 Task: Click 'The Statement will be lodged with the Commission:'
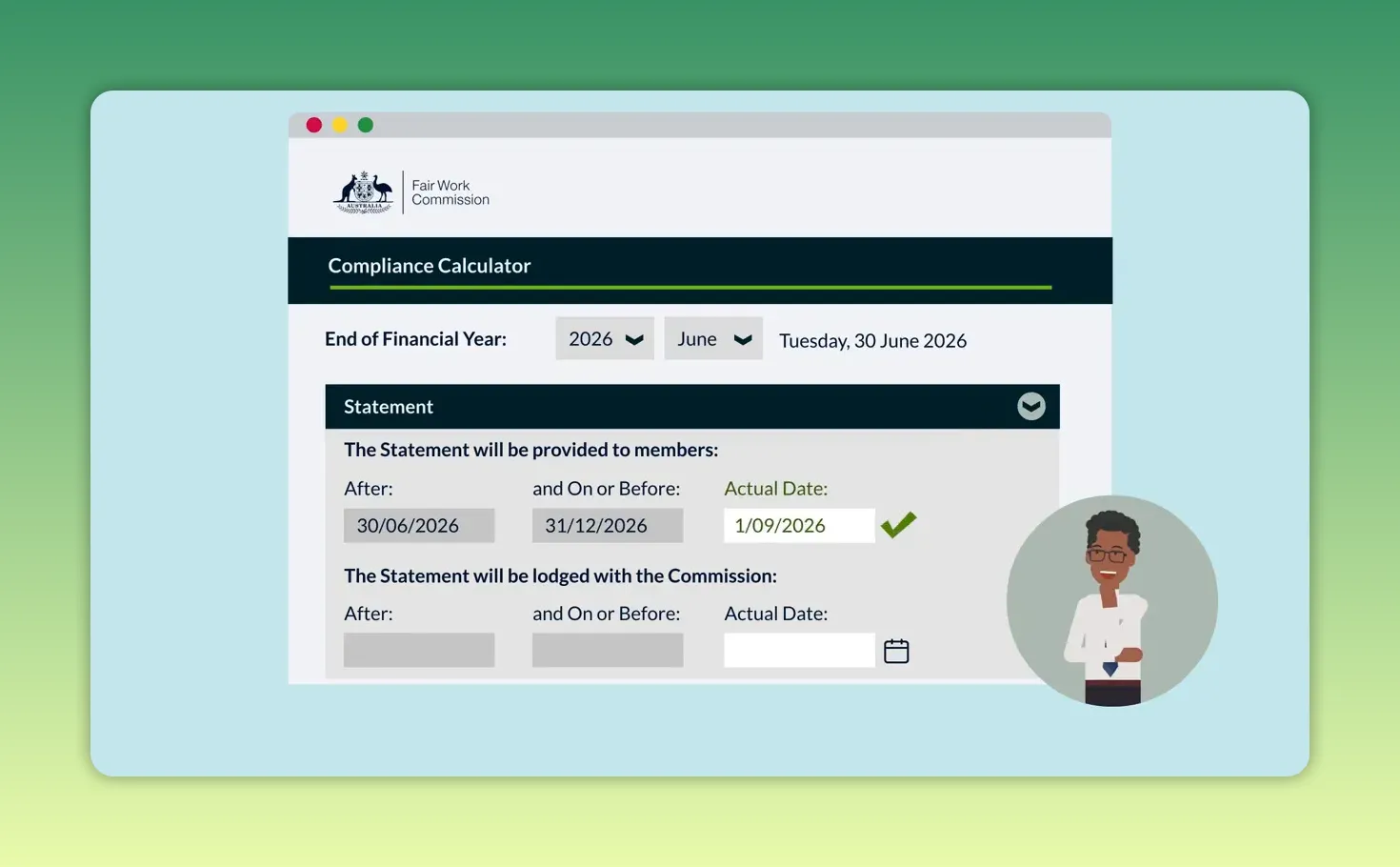[x=560, y=575]
